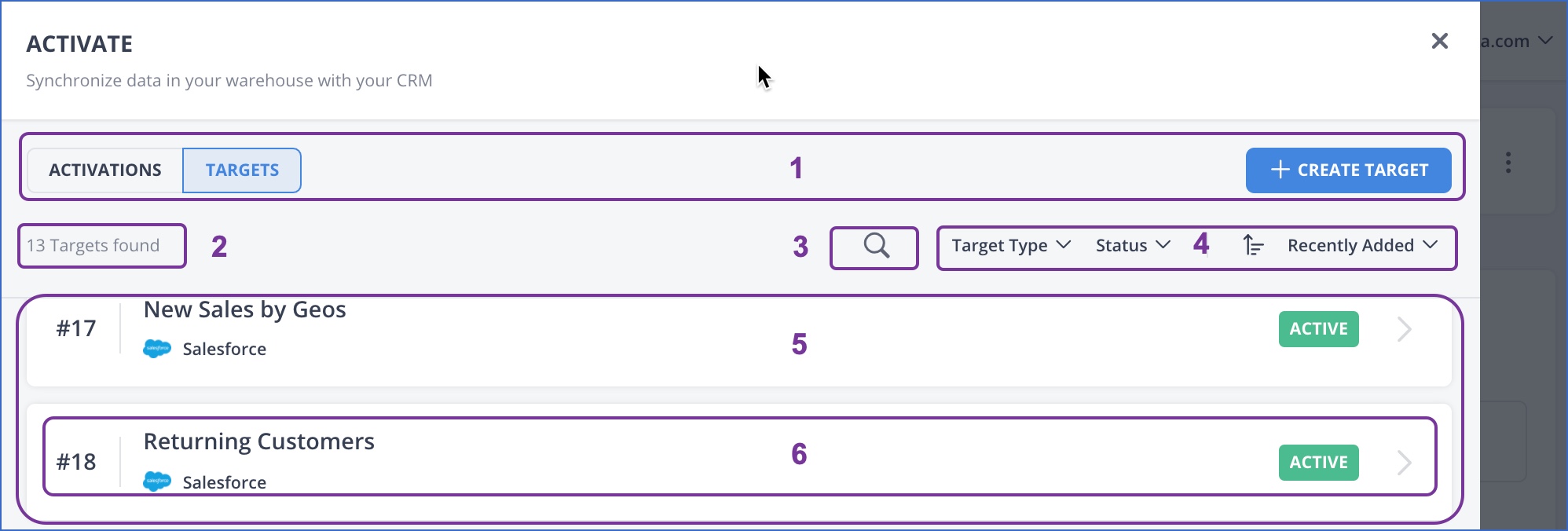Open the kebab menu in the background panel
Screen dimensions: 1568x531
[1507, 163]
